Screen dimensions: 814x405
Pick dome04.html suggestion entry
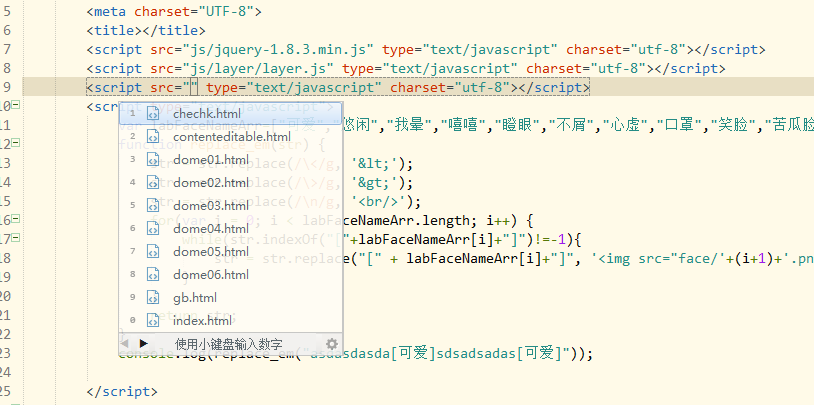[230, 228]
